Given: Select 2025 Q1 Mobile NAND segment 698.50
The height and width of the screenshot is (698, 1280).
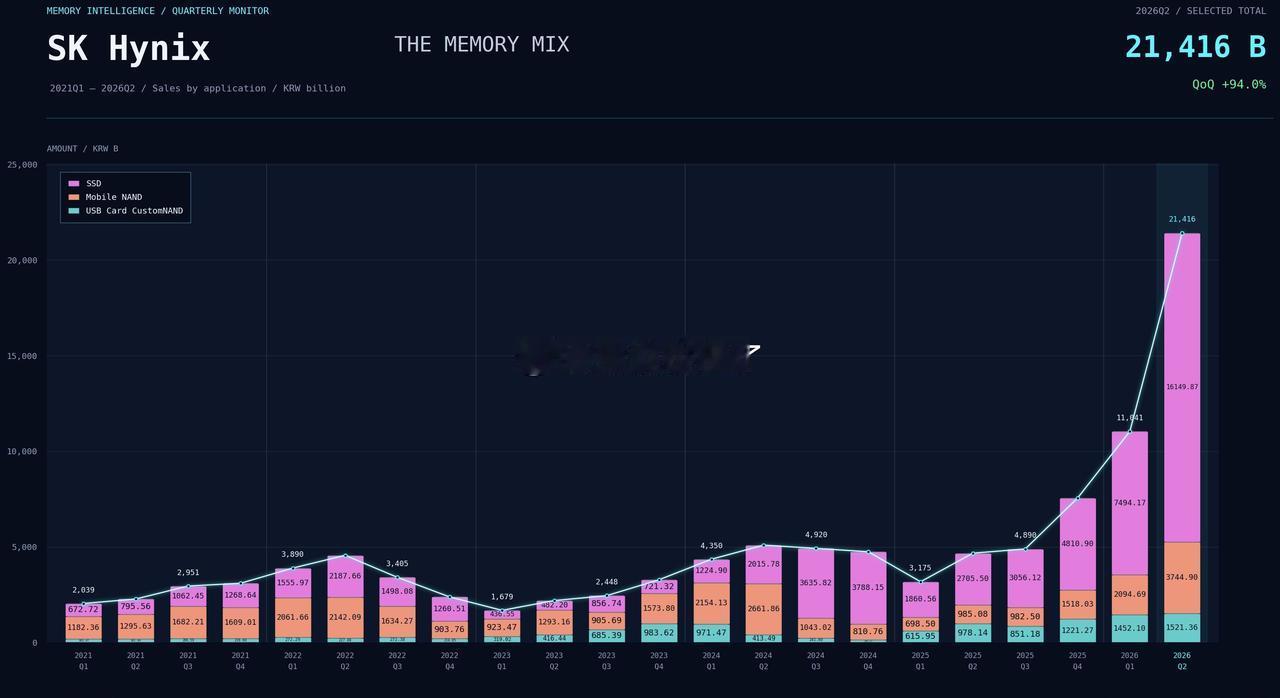Looking at the screenshot, I should pos(921,624).
